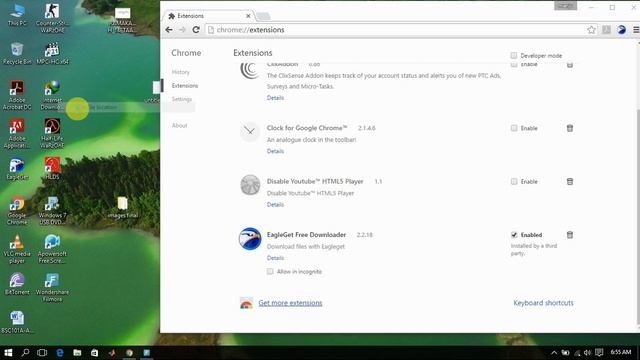Click the Chrome forward arrow button

tap(182, 30)
